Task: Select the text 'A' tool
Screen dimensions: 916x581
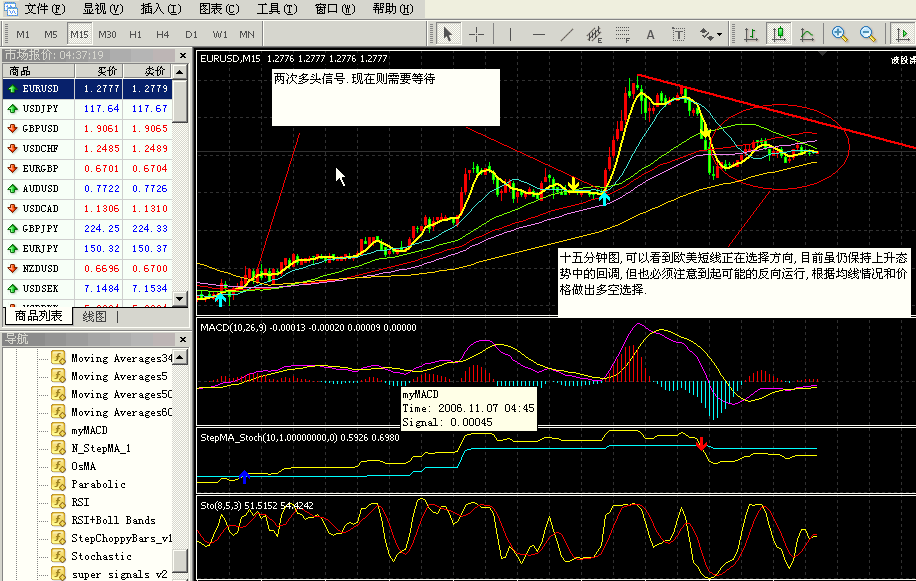Action: 650,34
